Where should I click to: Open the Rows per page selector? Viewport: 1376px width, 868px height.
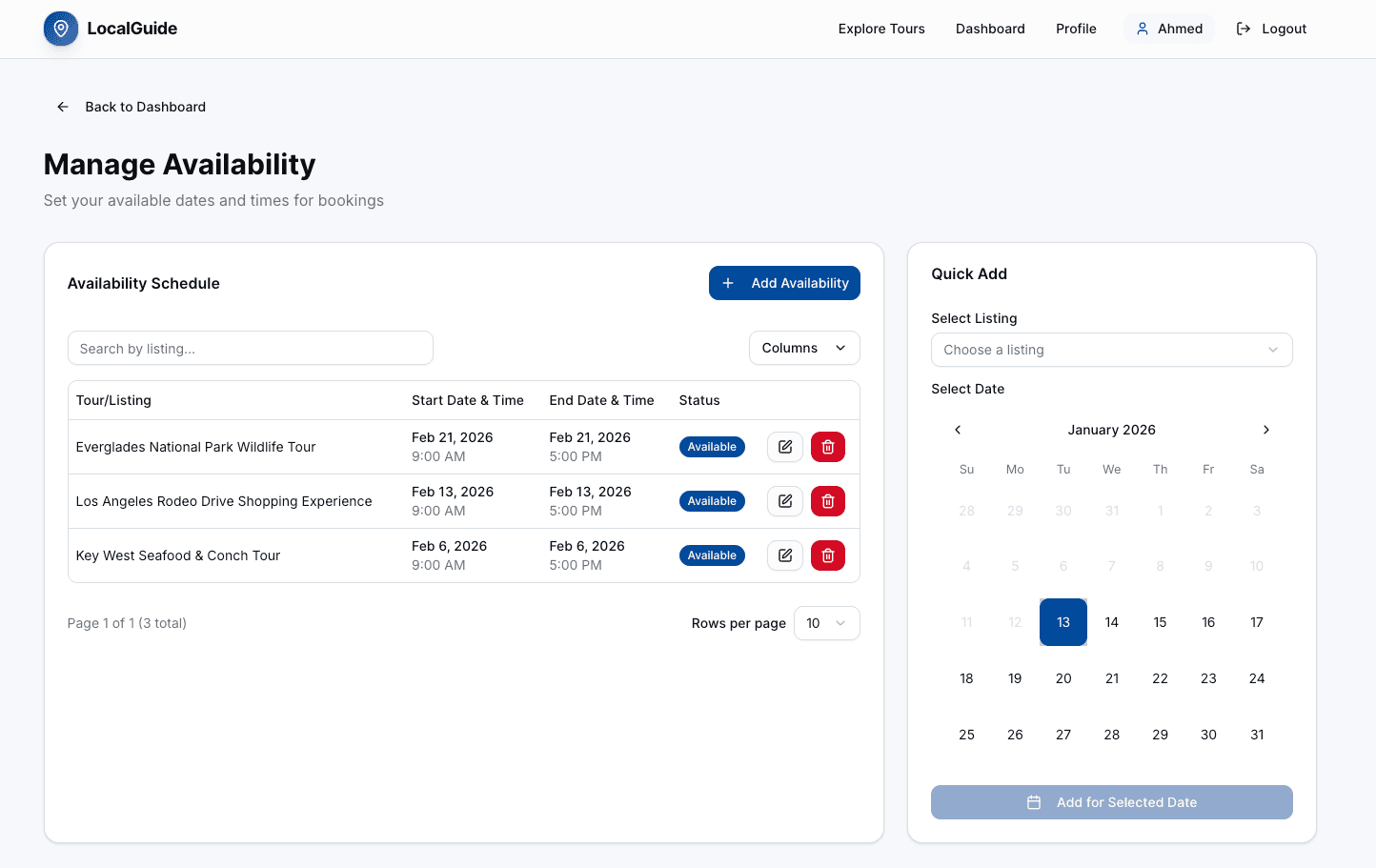click(825, 623)
